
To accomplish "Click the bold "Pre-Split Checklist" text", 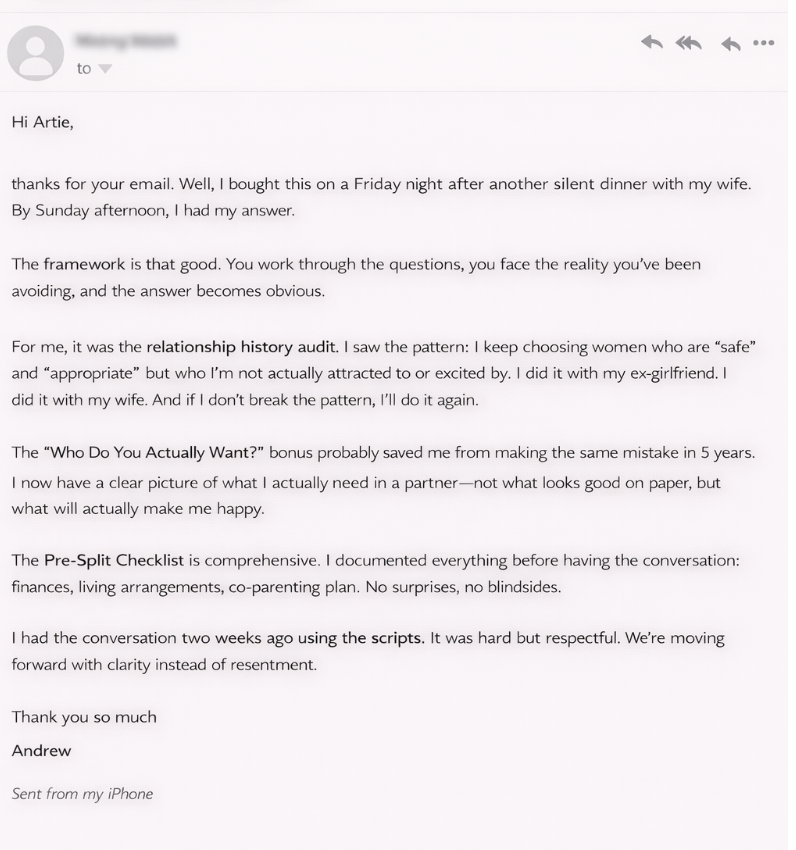I will pyautogui.click(x=114, y=560).
